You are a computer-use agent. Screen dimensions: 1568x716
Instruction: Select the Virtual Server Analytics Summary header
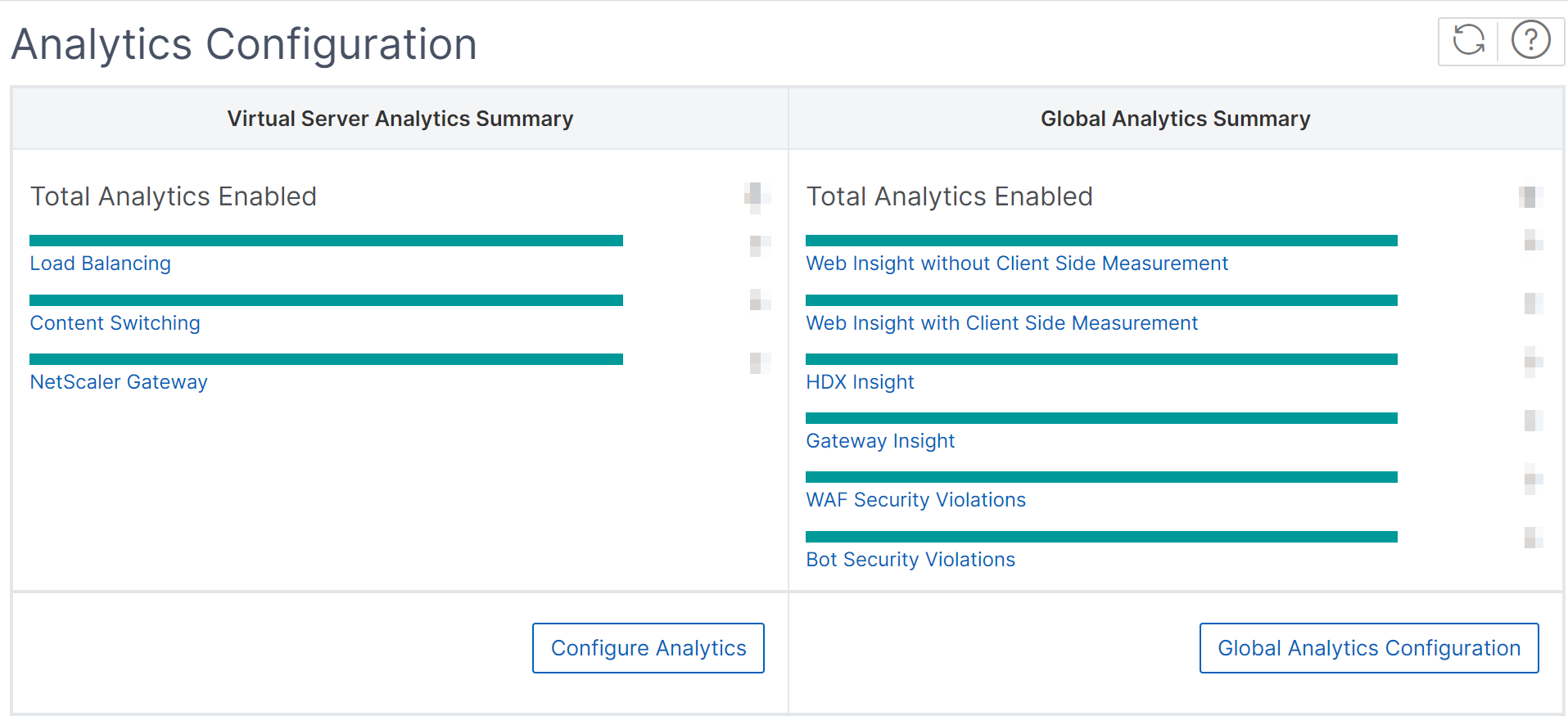pos(400,119)
